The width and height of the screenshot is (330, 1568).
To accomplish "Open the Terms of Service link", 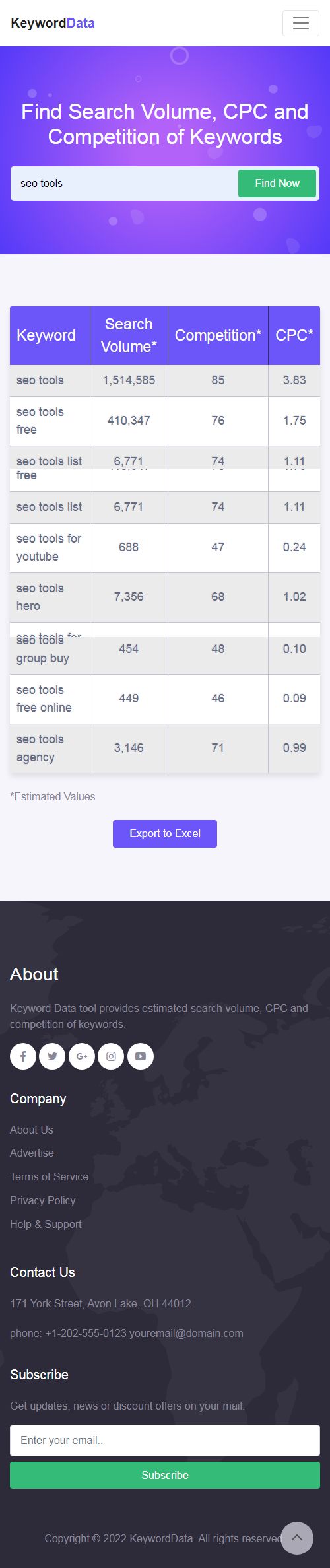I will coord(49,1176).
